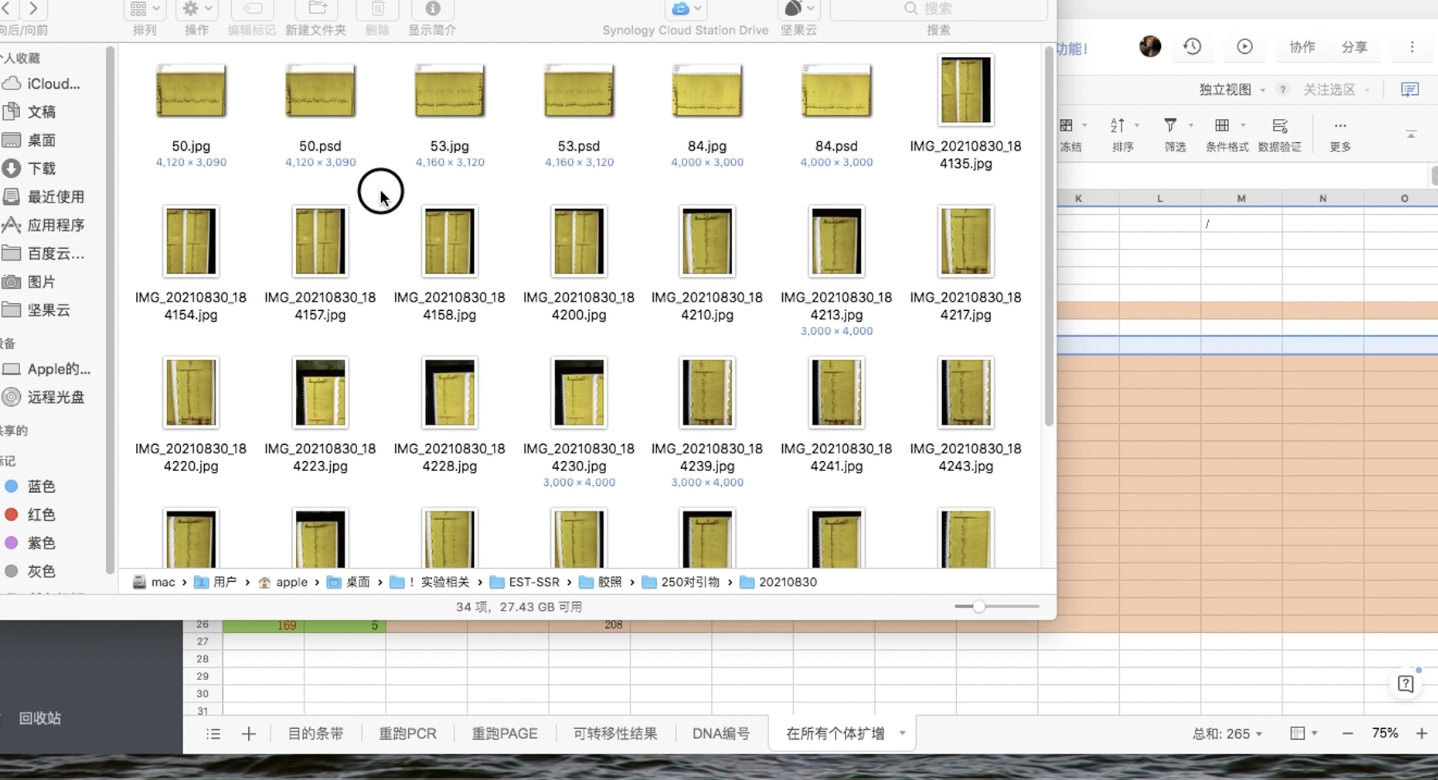
Task: Click the edit tags (编辑标记) toolbar icon
Action: pyautogui.click(x=252, y=9)
